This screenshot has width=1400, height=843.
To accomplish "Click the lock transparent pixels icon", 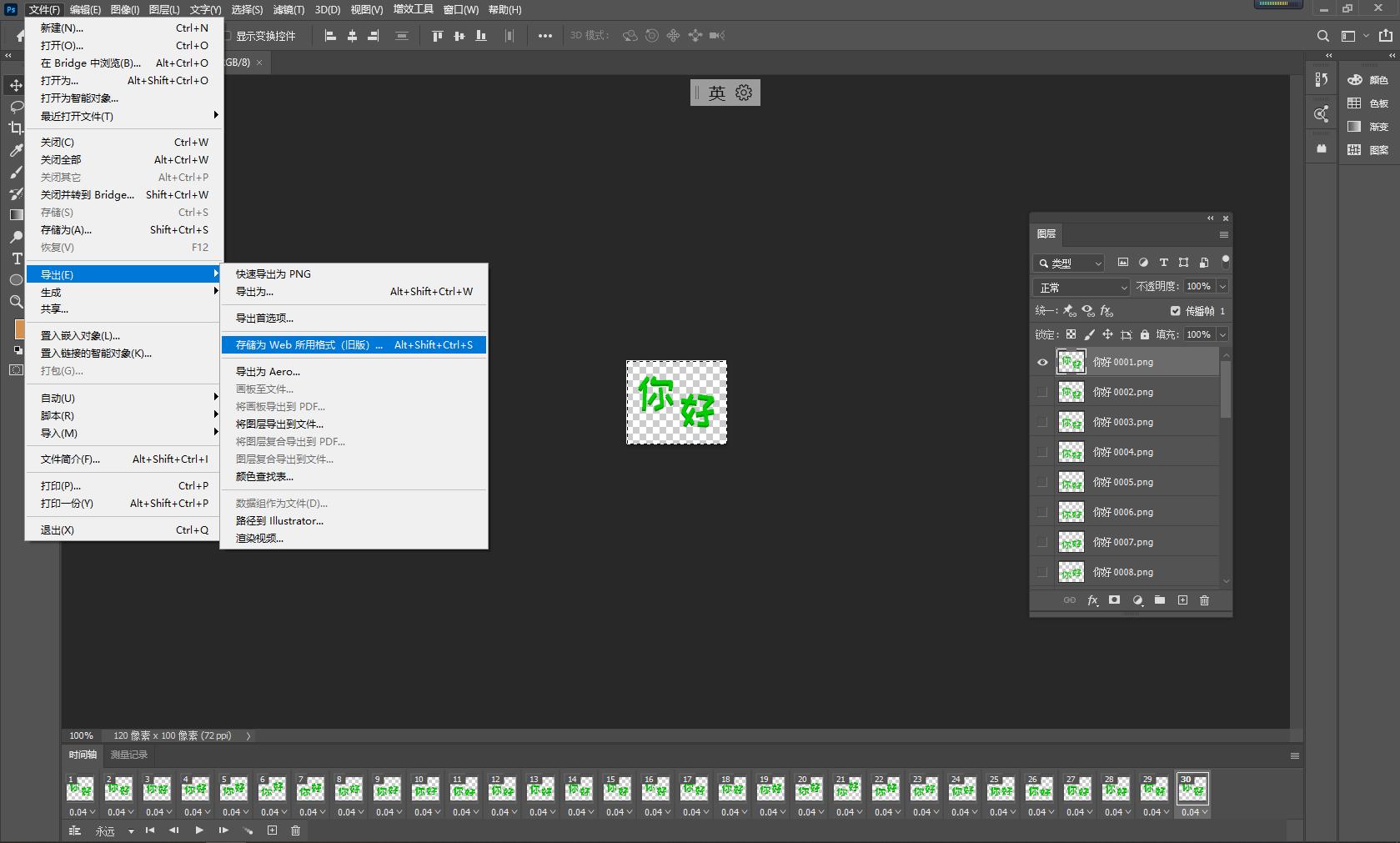I will (1071, 334).
